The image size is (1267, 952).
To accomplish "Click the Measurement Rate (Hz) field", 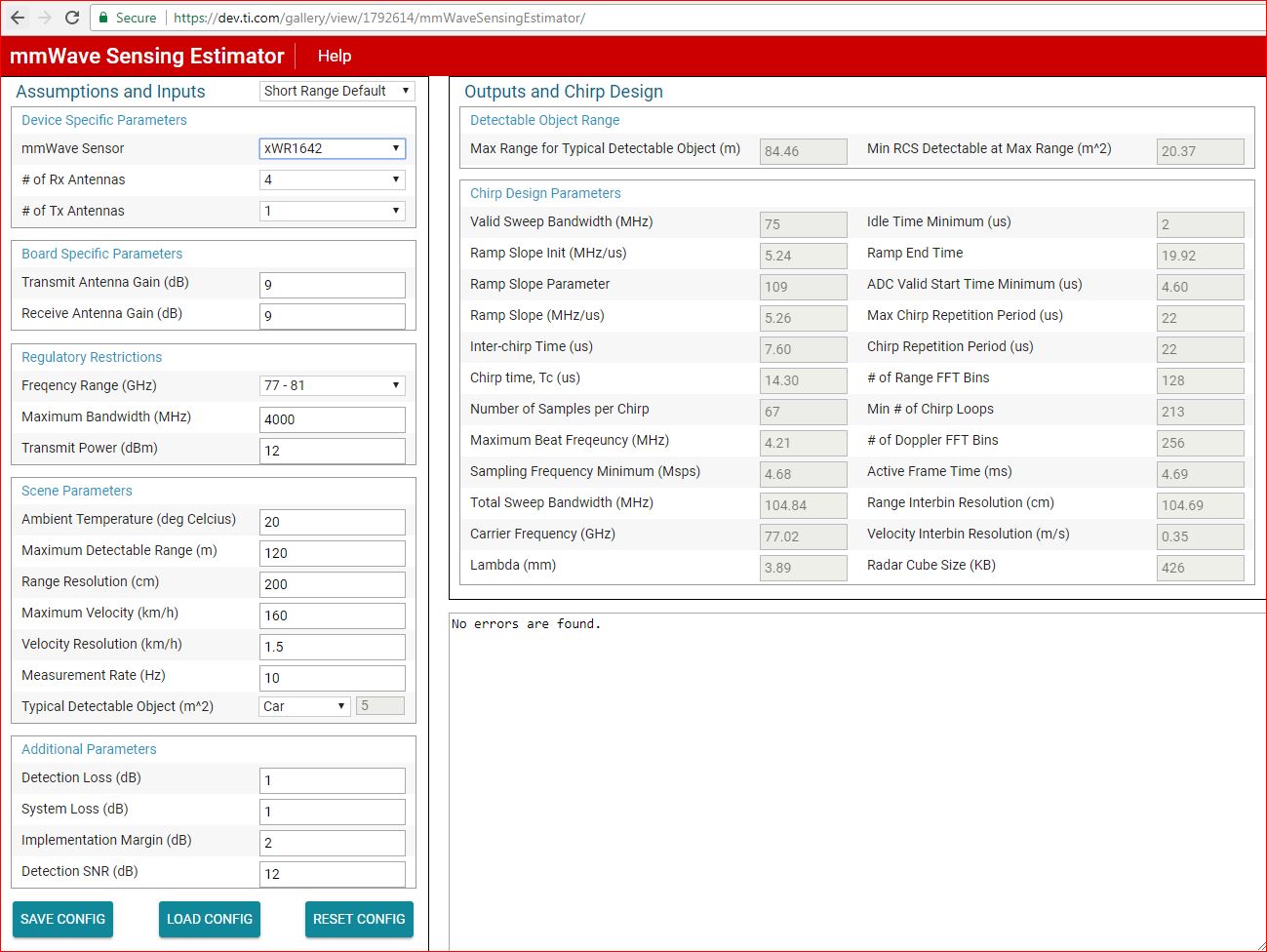I will [333, 678].
